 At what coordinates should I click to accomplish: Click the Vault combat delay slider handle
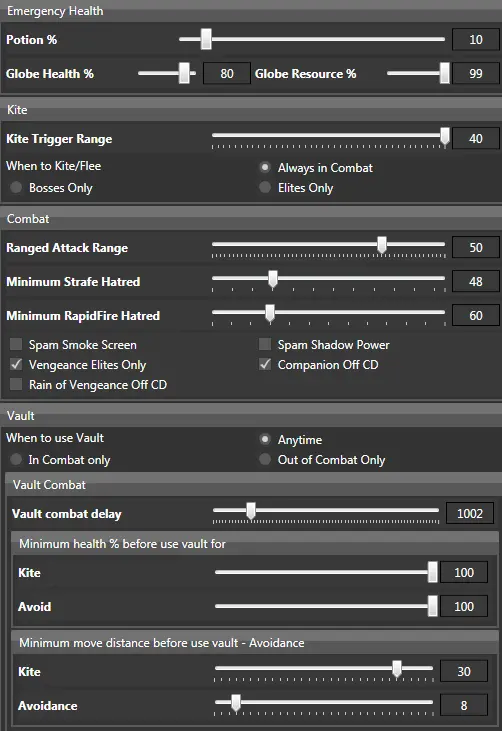(251, 511)
